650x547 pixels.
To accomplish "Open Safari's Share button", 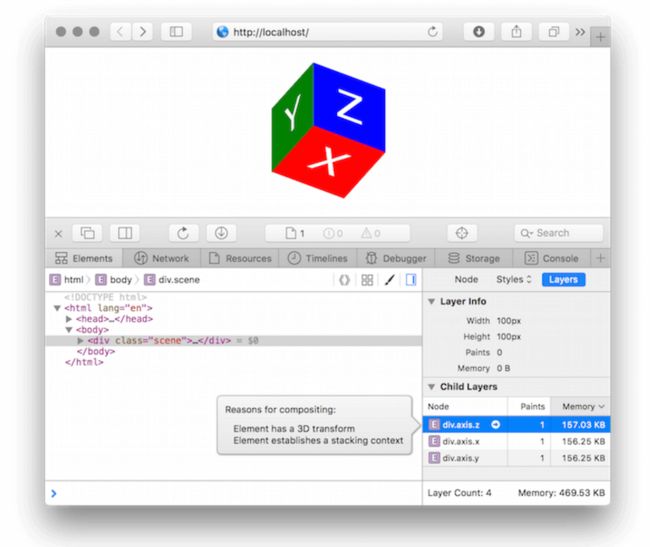I will 516,32.
